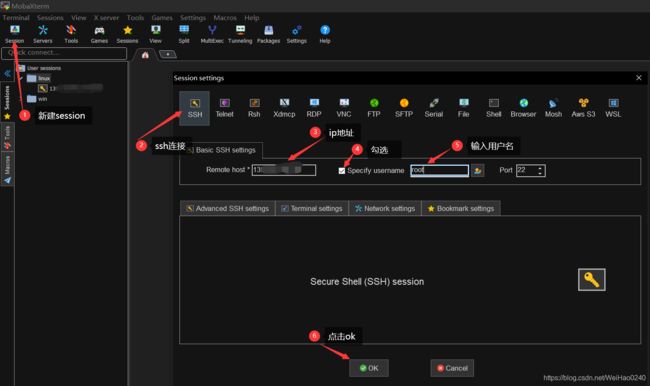Open Advanced SSH settings tab
The image size is (650, 386).
228,209
